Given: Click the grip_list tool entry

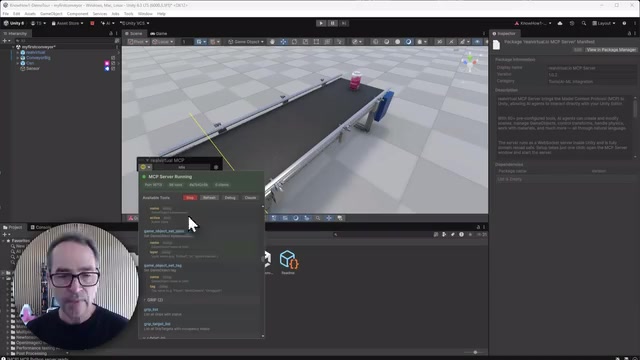Looking at the screenshot, I should click(x=151, y=309).
